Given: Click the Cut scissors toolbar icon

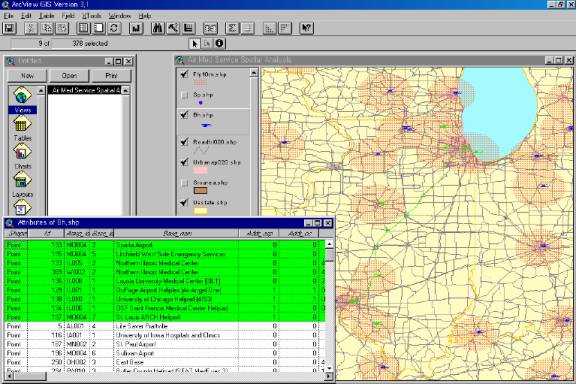Looking at the screenshot, I should [31, 28].
